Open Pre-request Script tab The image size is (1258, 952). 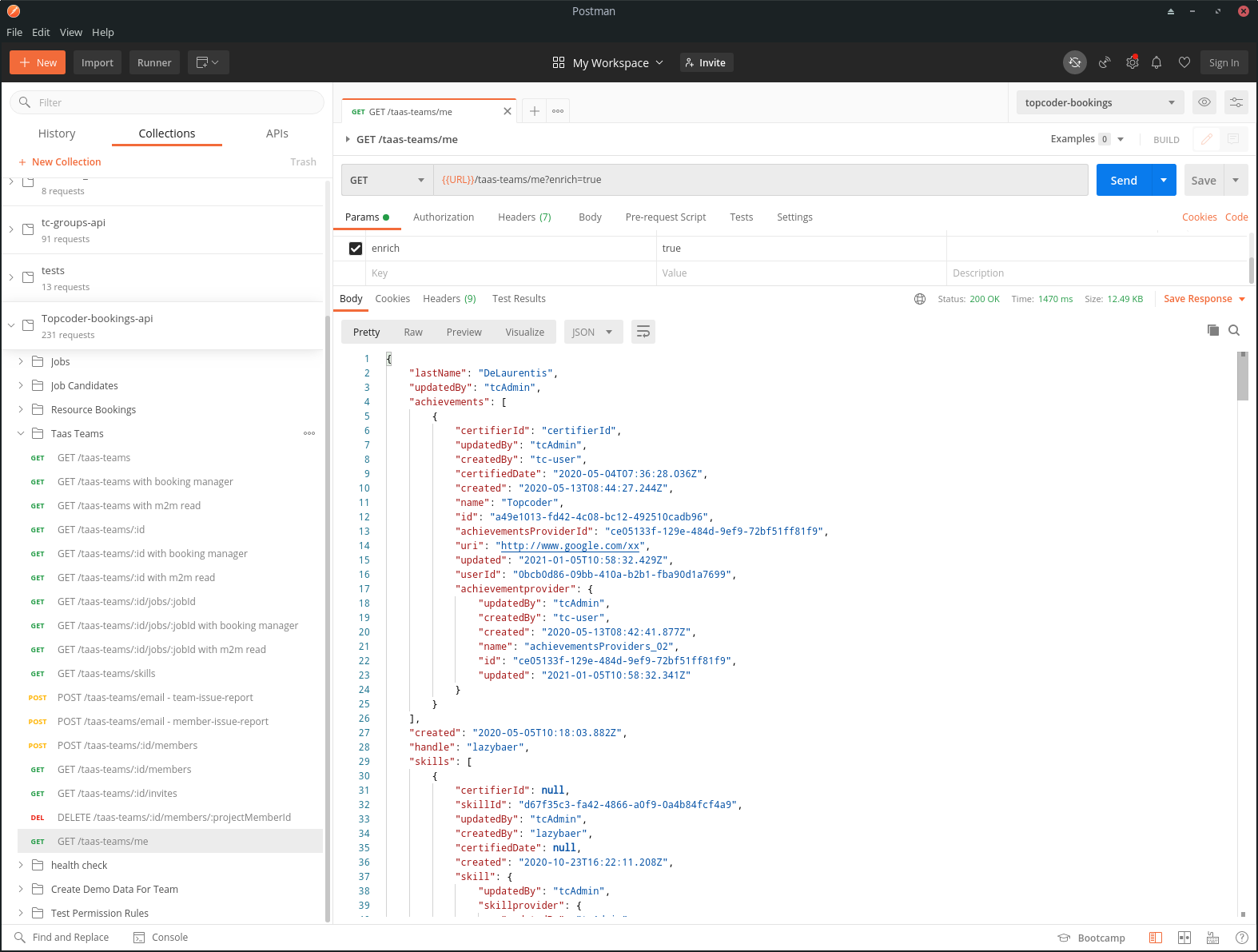(666, 217)
